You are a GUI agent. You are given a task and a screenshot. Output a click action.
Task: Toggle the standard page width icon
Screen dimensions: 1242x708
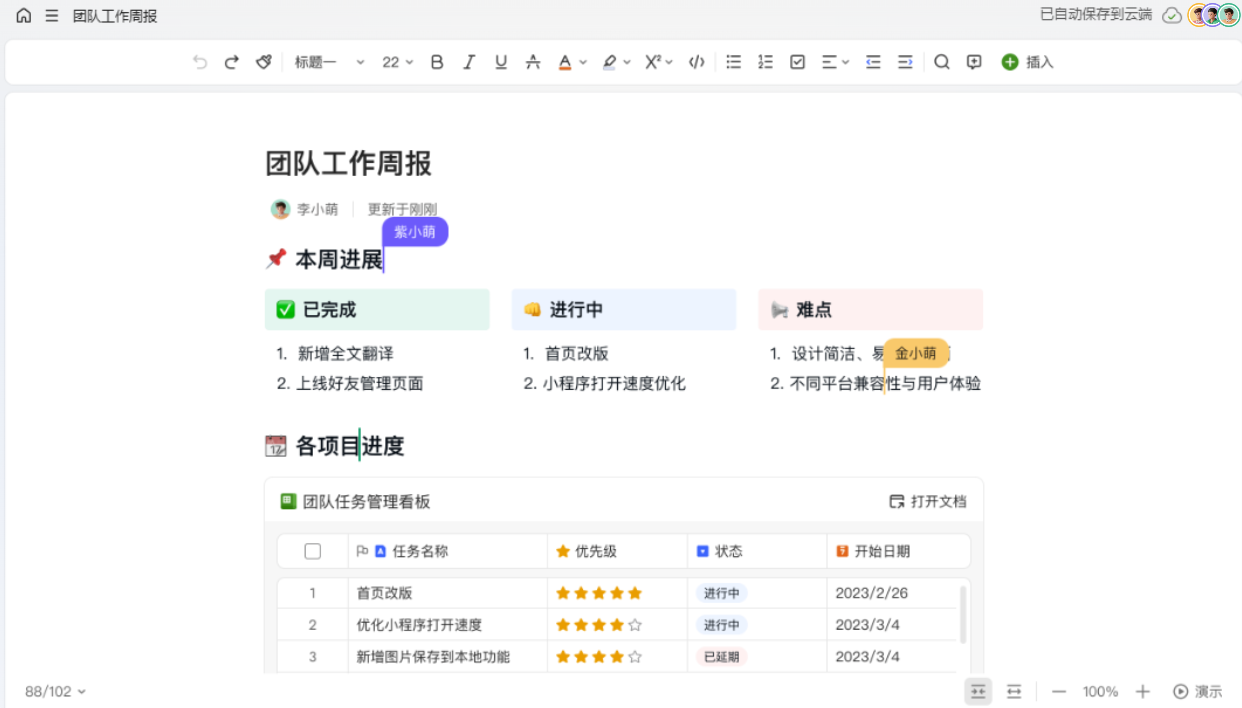978,691
